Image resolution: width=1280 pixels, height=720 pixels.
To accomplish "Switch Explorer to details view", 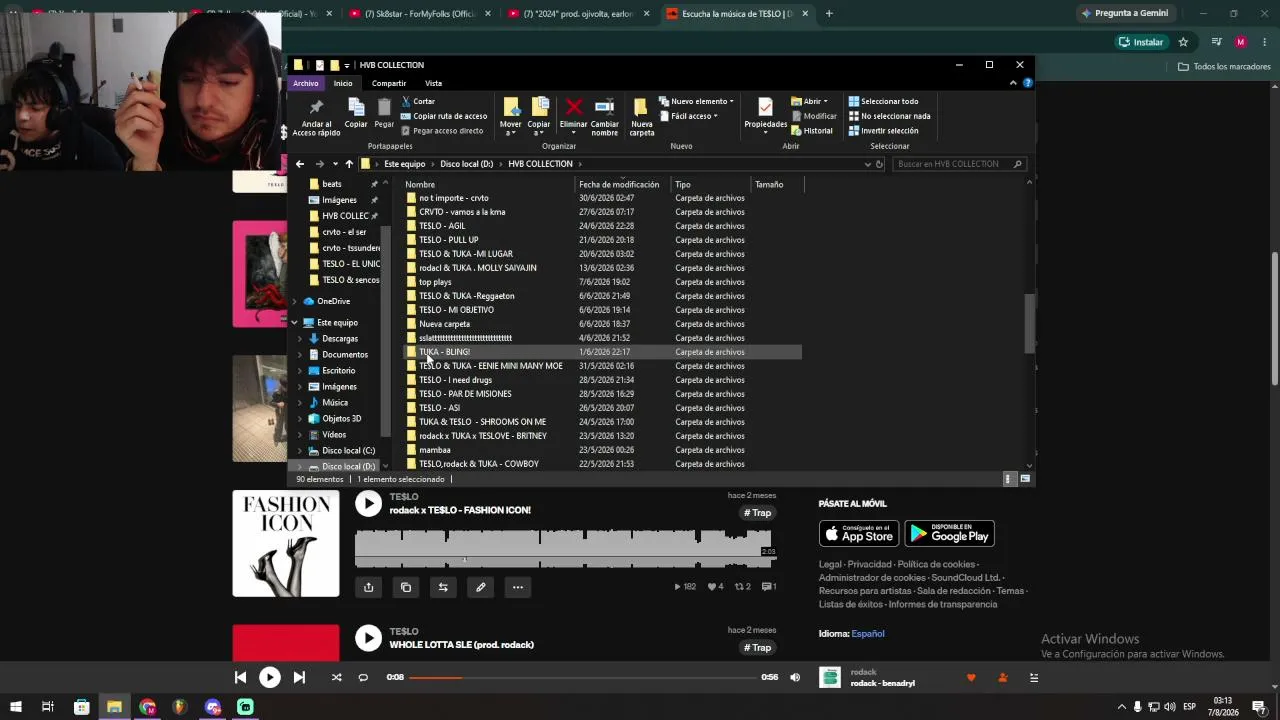I will [1008, 479].
